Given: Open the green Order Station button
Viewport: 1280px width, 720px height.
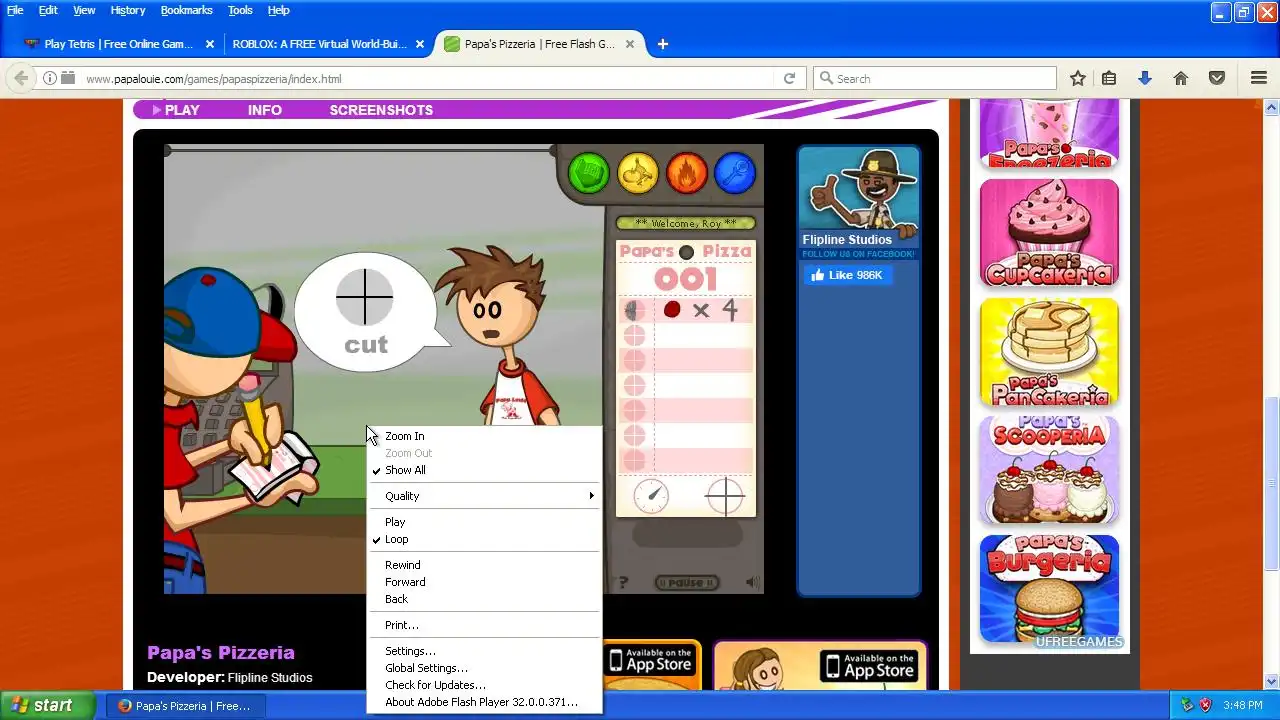Looking at the screenshot, I should coord(589,173).
